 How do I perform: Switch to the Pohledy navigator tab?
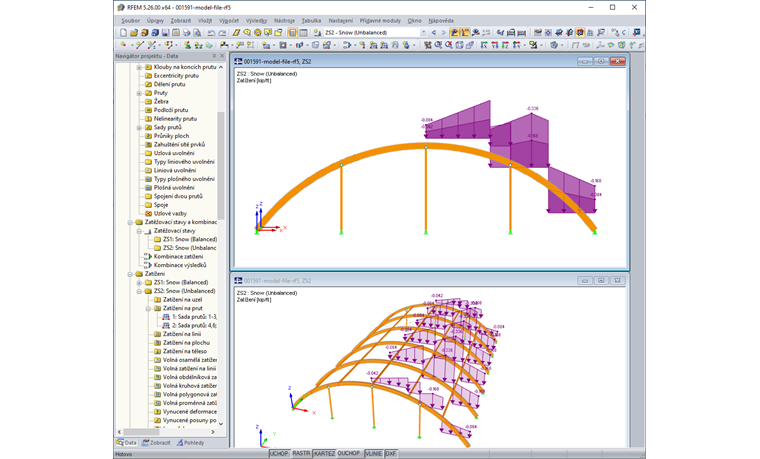[190, 443]
